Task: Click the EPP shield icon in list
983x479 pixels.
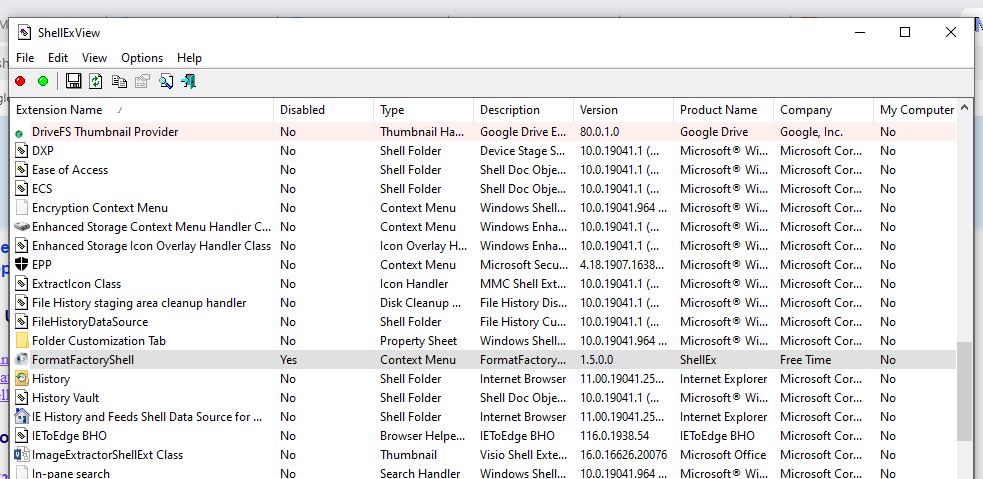Action: 23,265
